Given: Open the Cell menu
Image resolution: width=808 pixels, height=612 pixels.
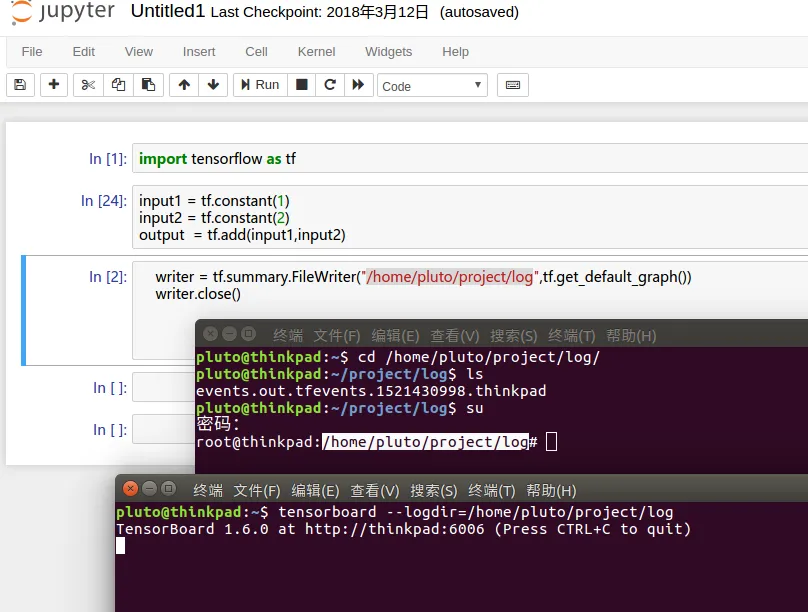Looking at the screenshot, I should point(256,52).
